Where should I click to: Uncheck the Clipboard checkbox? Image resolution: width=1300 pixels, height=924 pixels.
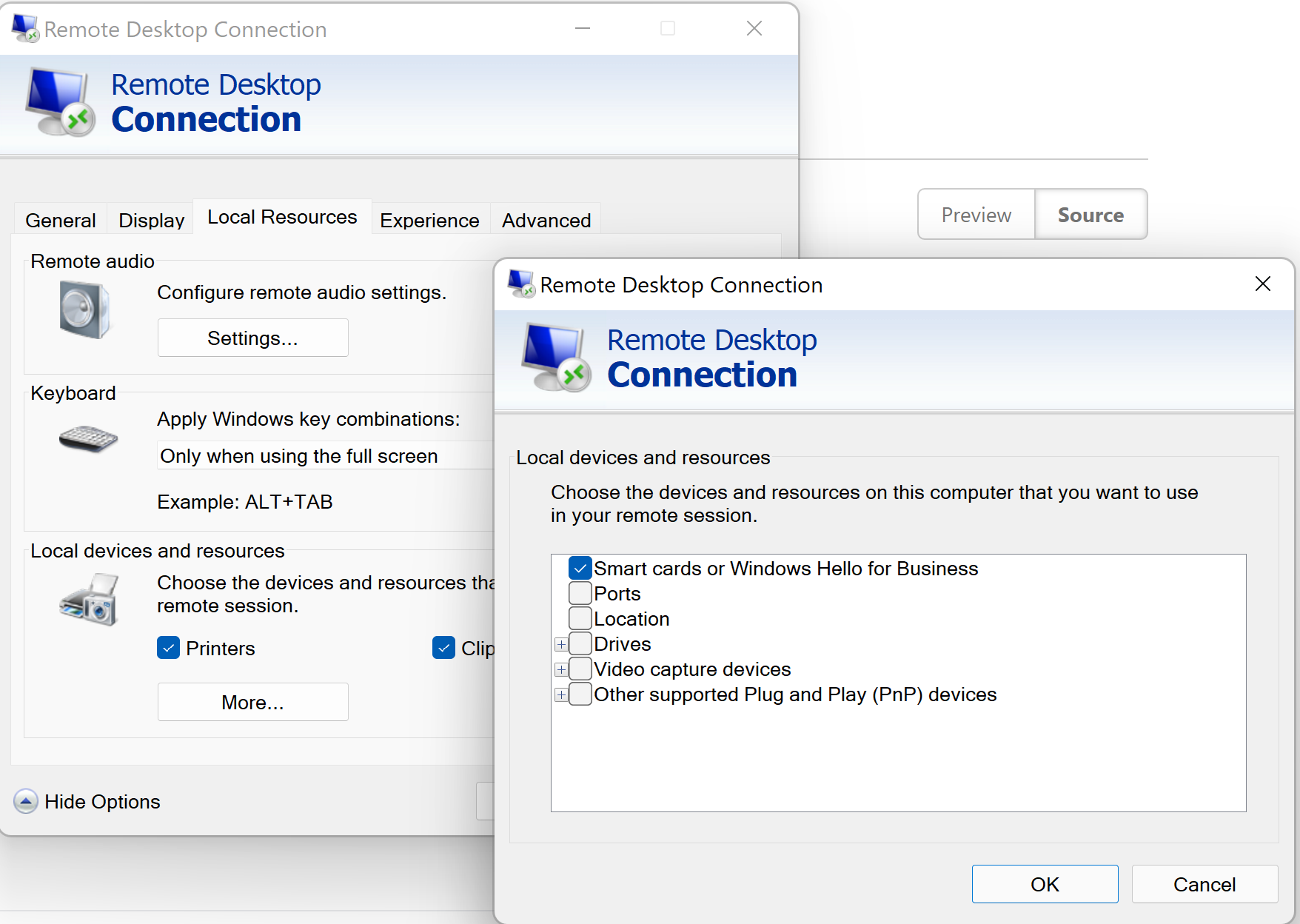click(x=443, y=648)
